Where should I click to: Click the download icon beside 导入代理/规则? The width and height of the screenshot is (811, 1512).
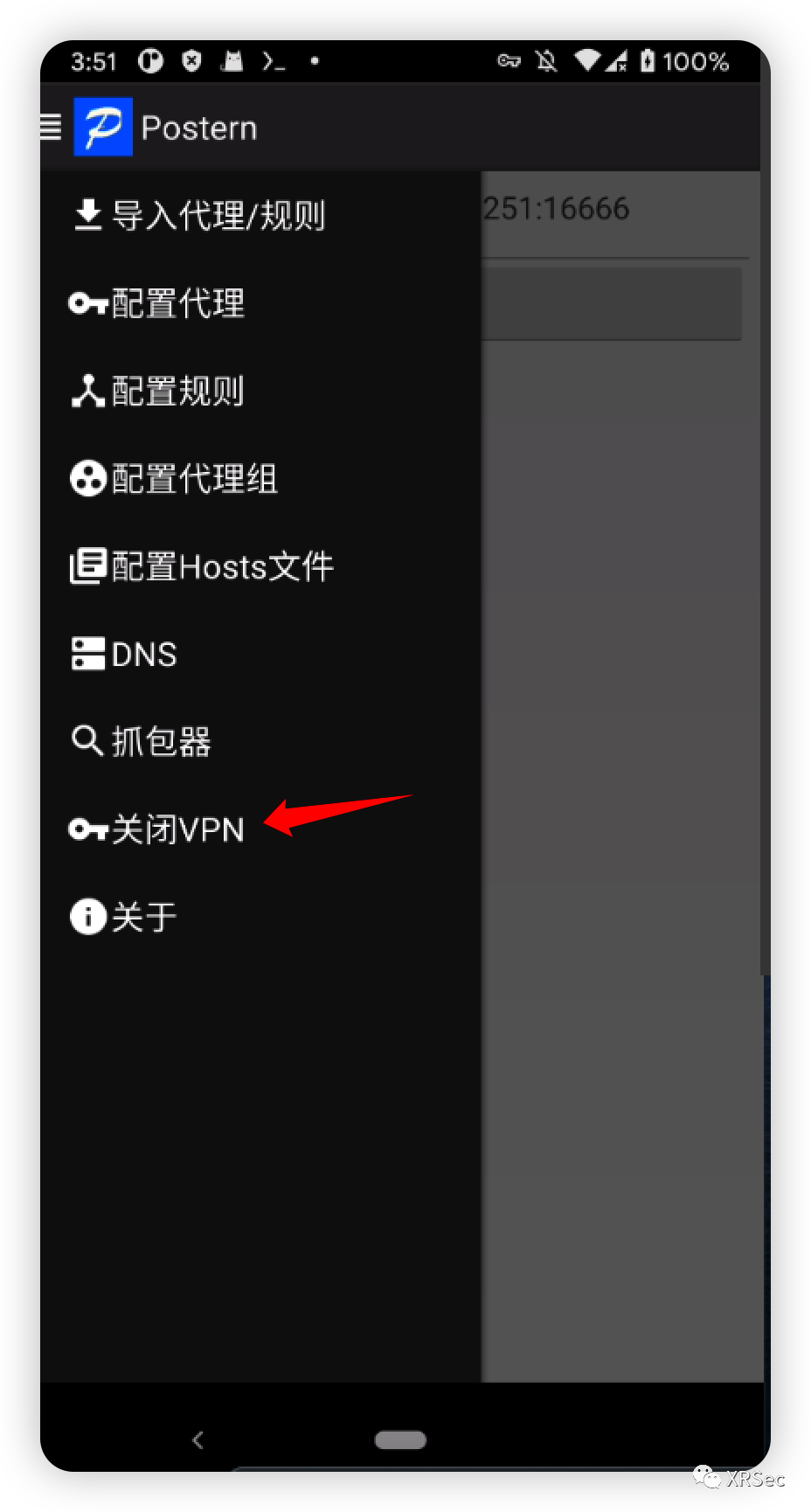87,215
